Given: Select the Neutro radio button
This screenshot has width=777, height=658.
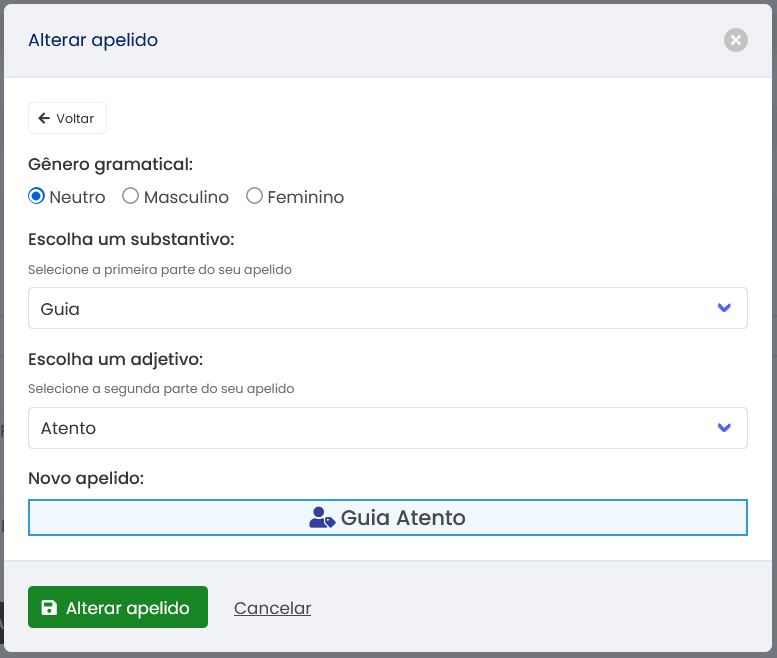Looking at the screenshot, I should pyautogui.click(x=37, y=196).
